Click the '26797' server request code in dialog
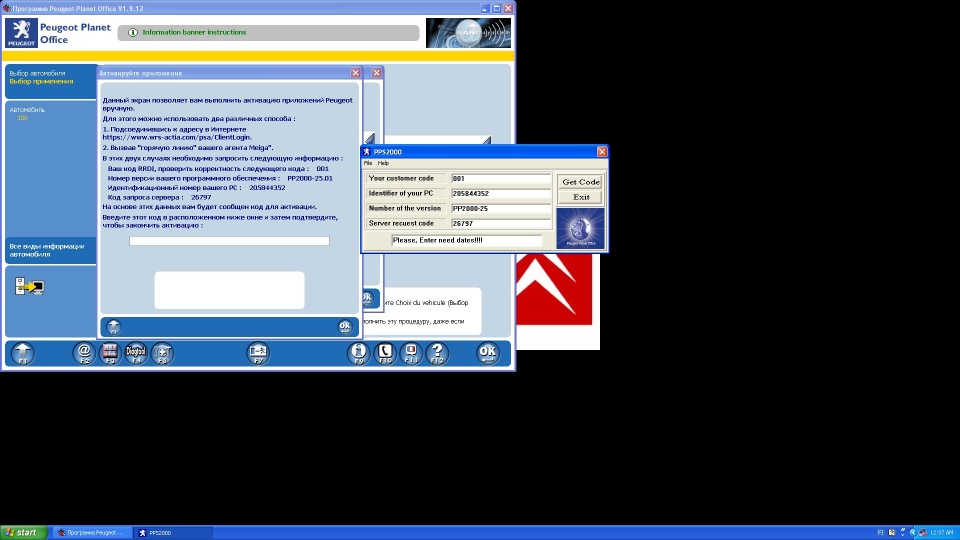This screenshot has width=960, height=540. click(x=201, y=198)
